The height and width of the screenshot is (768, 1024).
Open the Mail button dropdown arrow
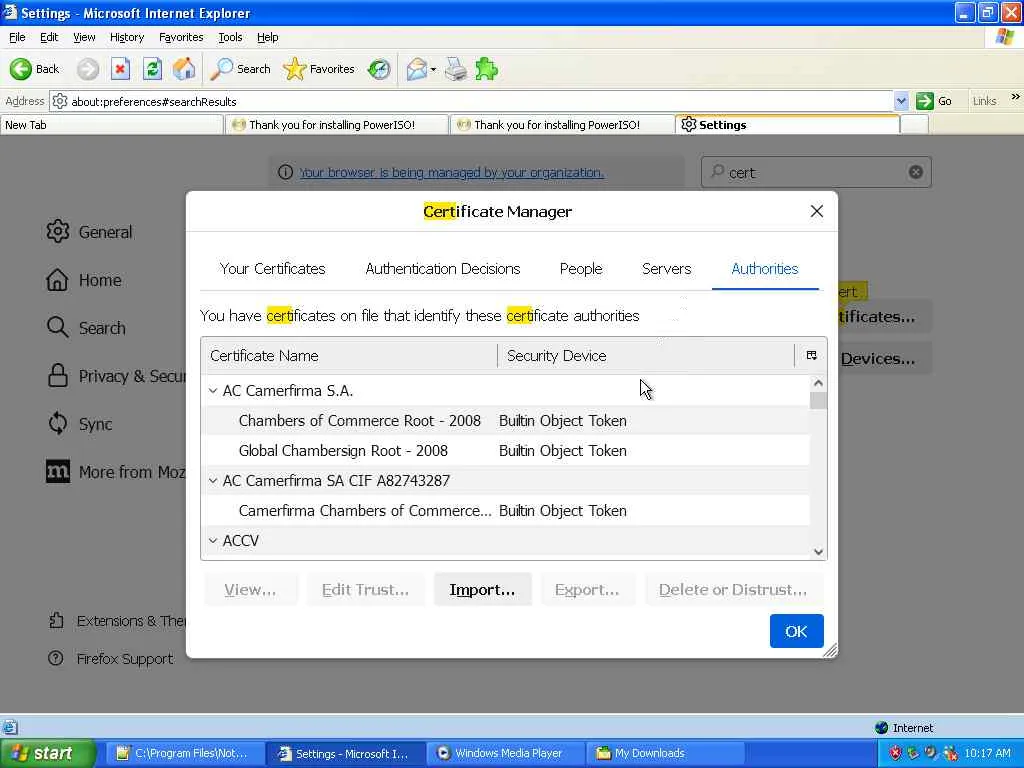pyautogui.click(x=433, y=69)
